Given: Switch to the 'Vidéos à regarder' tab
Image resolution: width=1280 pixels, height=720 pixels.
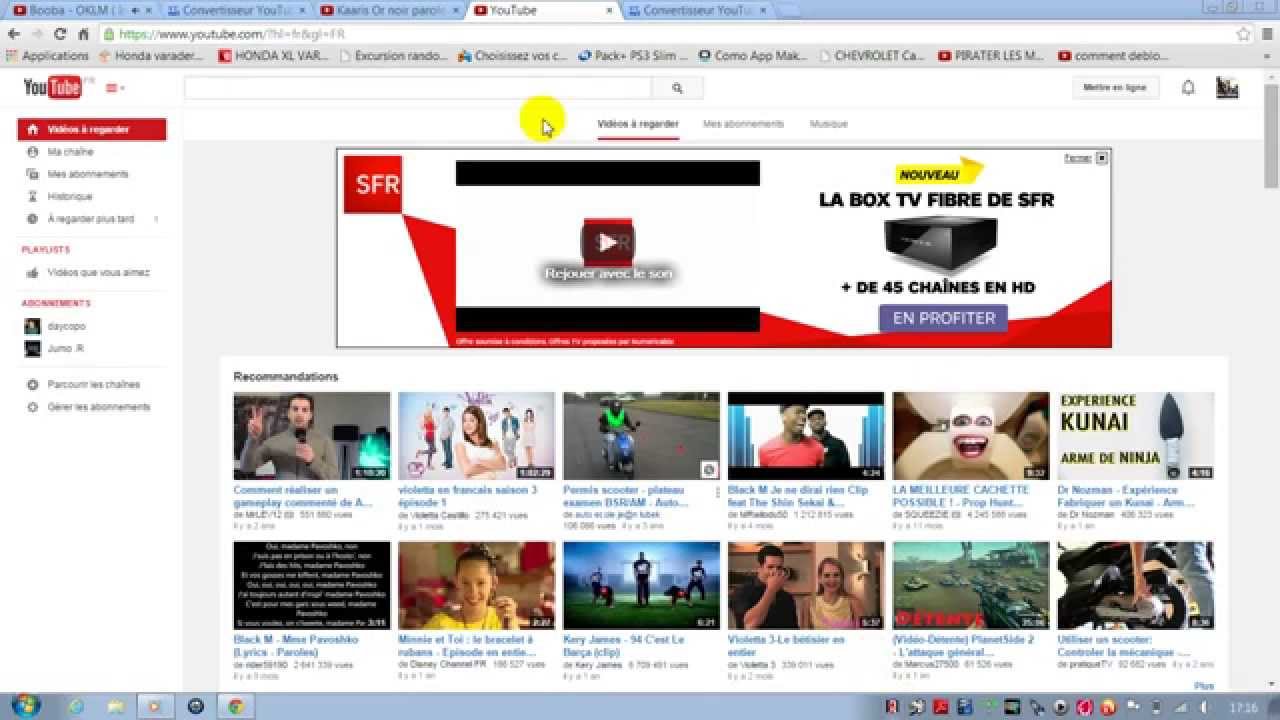Looking at the screenshot, I should pyautogui.click(x=638, y=124).
